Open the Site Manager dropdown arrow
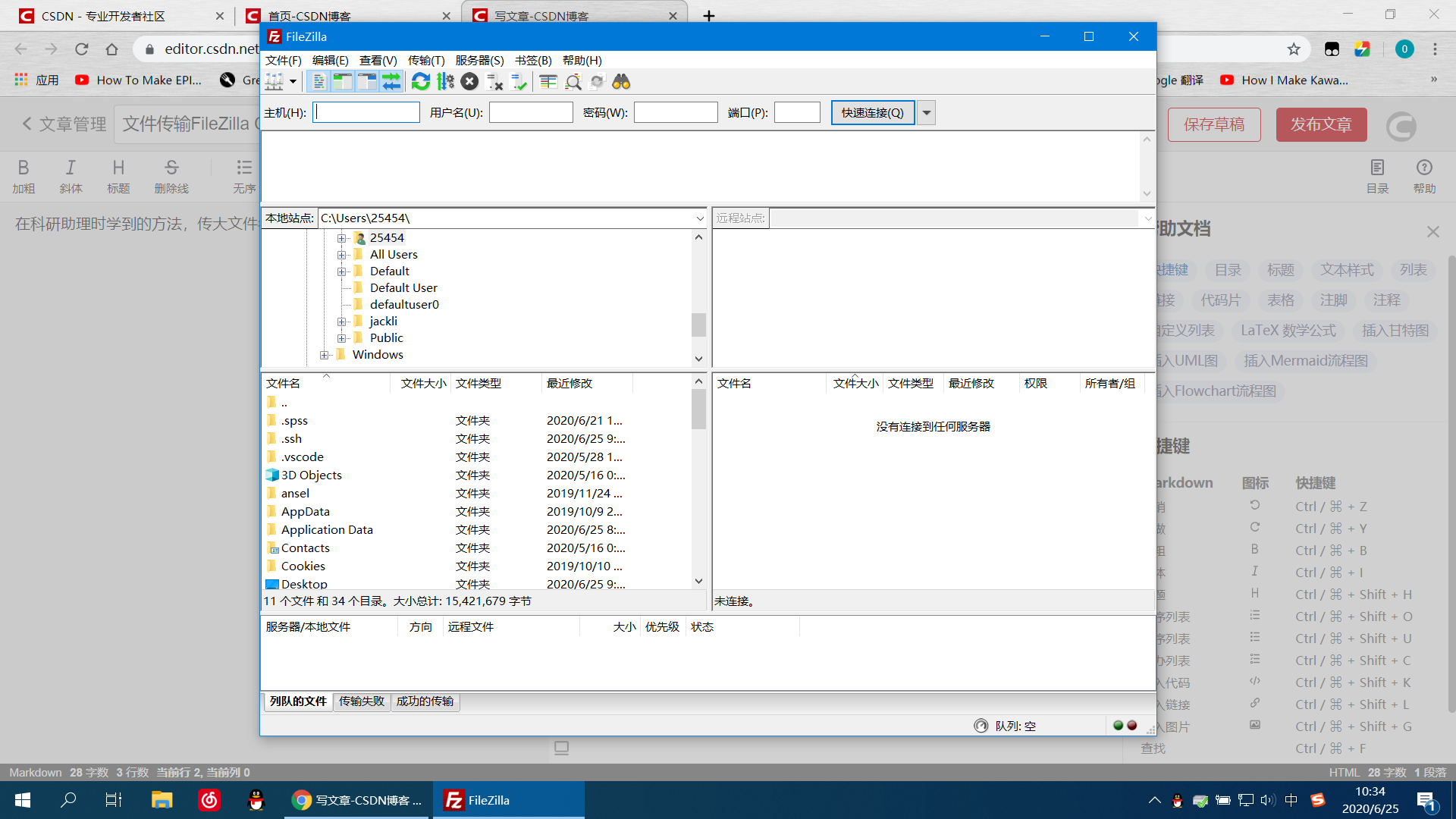Screen dimensions: 1456x819 point(293,82)
